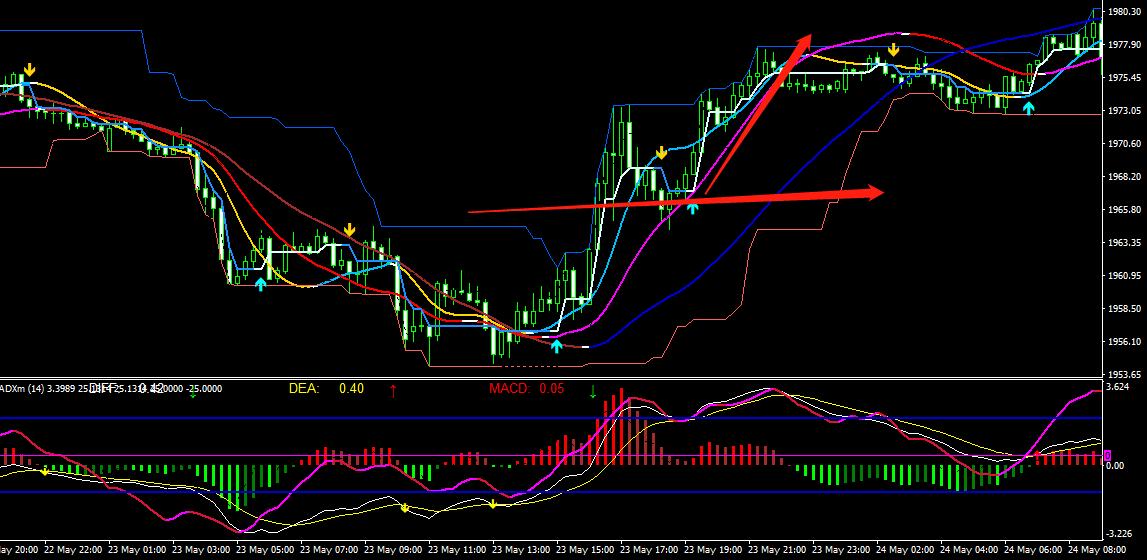Screen dimensions: 1147x560
Task: Click price level 1968.20 on the price axis
Action: (1126, 177)
